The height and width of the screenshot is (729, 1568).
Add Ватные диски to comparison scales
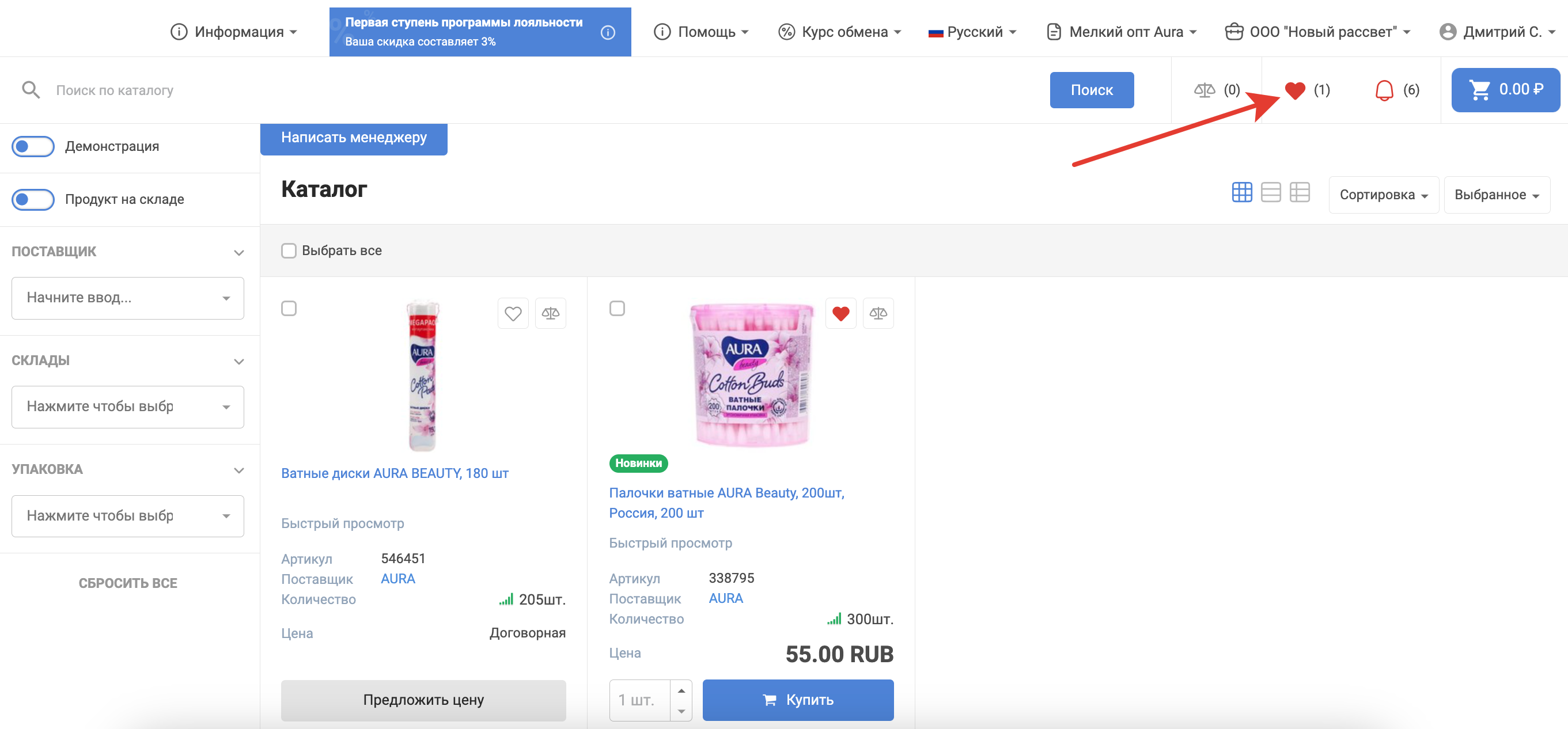550,313
